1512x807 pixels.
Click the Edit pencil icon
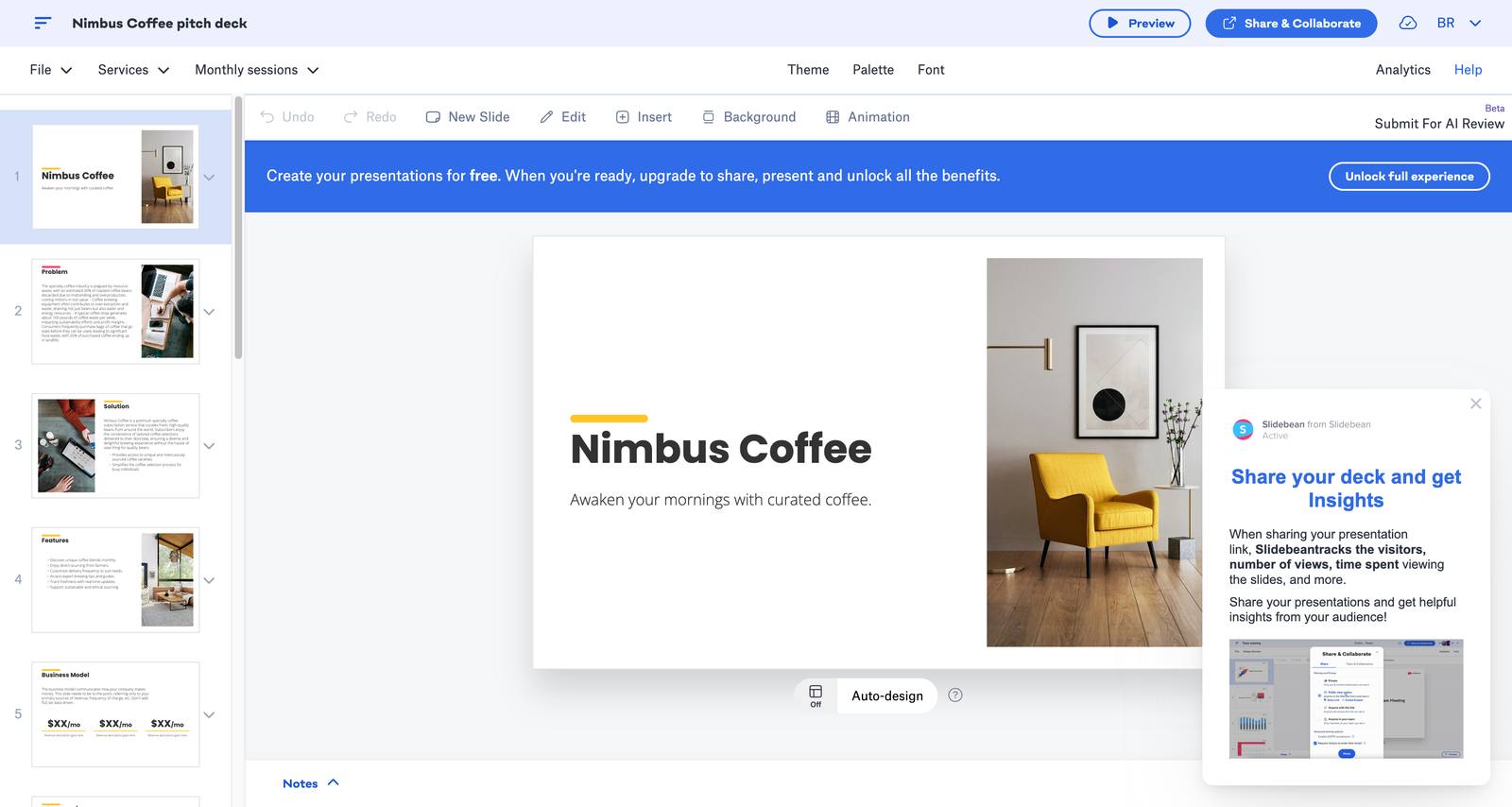point(546,117)
